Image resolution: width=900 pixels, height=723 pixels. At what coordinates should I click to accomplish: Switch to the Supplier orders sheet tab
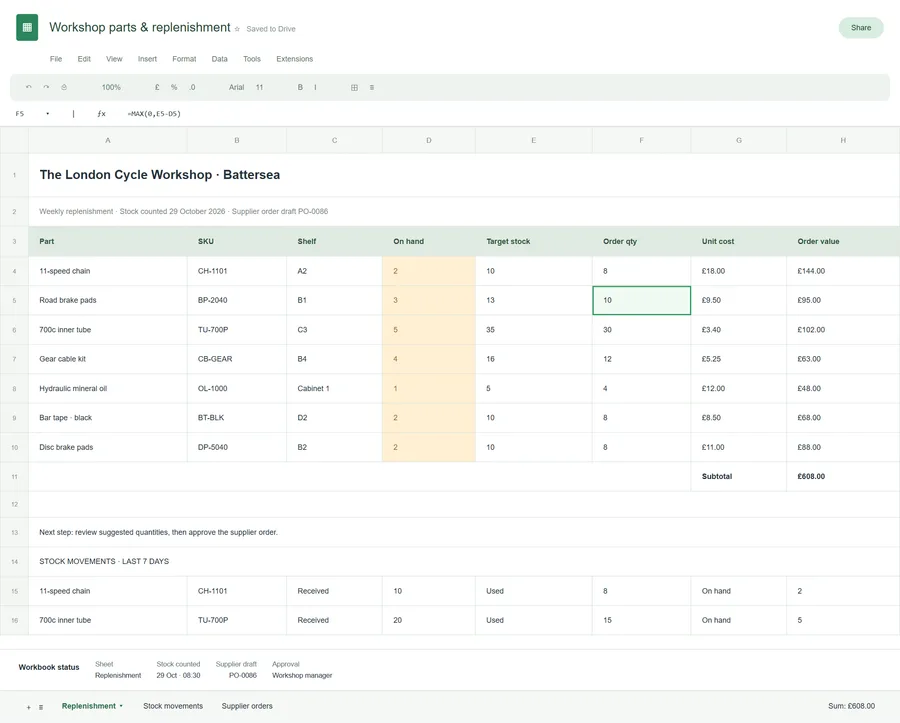point(247,706)
